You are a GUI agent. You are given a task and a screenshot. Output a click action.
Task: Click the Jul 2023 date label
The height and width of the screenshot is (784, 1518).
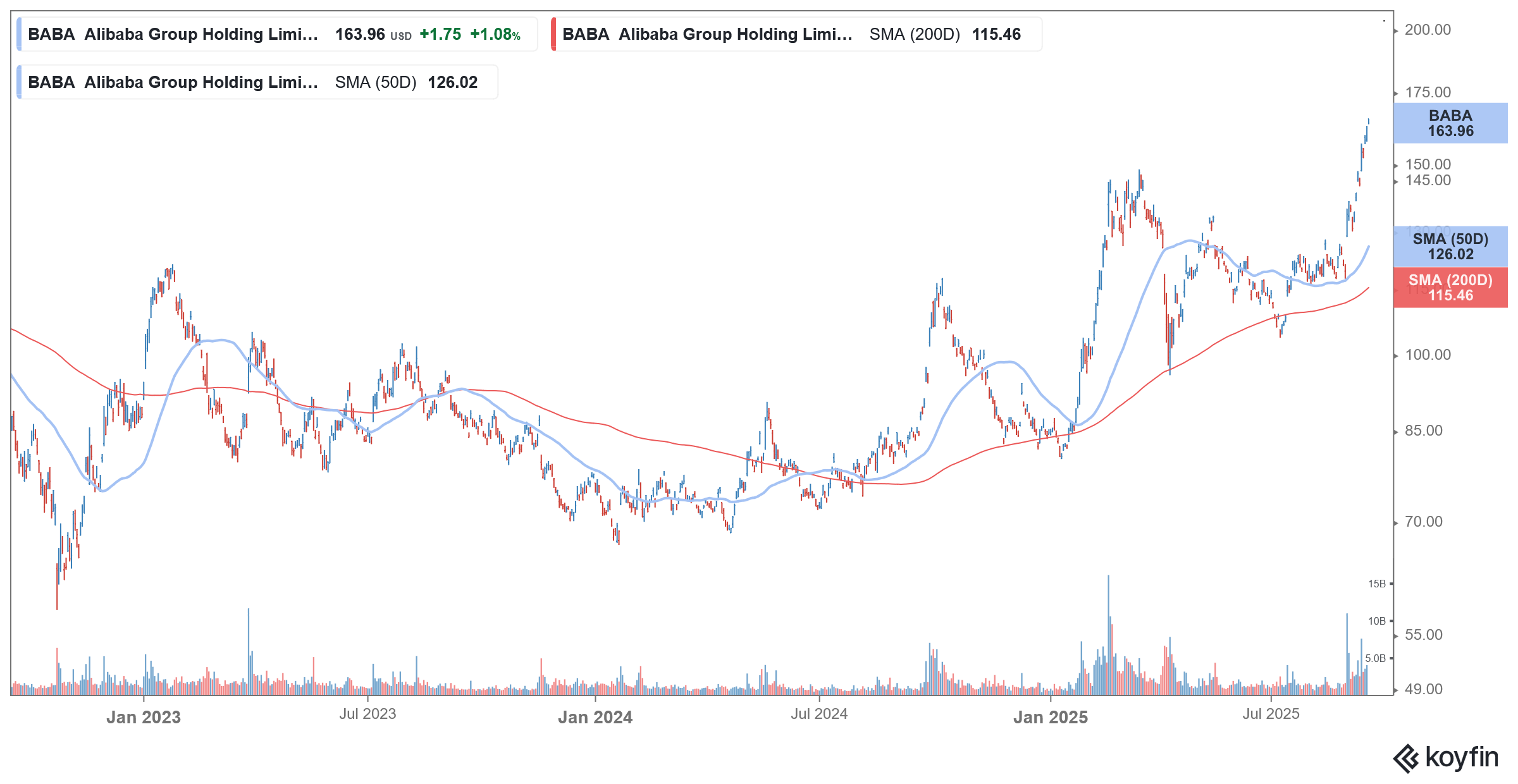point(367,714)
